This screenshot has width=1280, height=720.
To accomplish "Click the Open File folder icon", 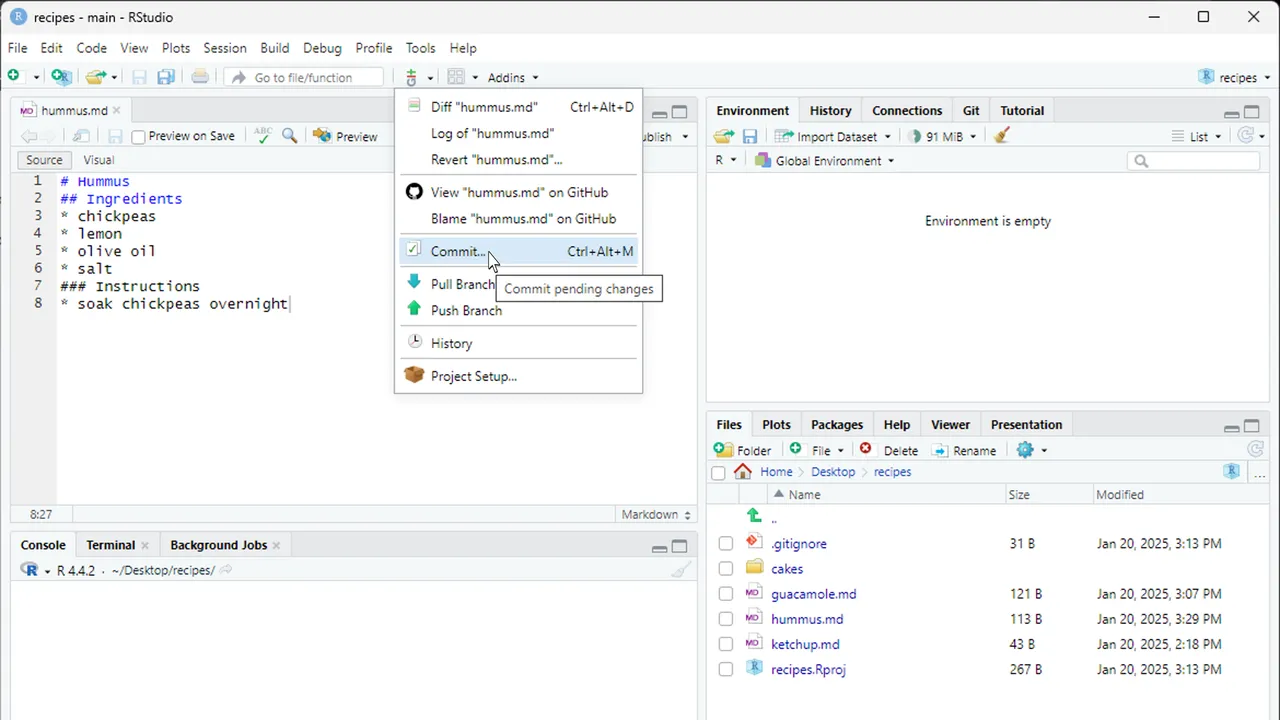I will point(95,77).
